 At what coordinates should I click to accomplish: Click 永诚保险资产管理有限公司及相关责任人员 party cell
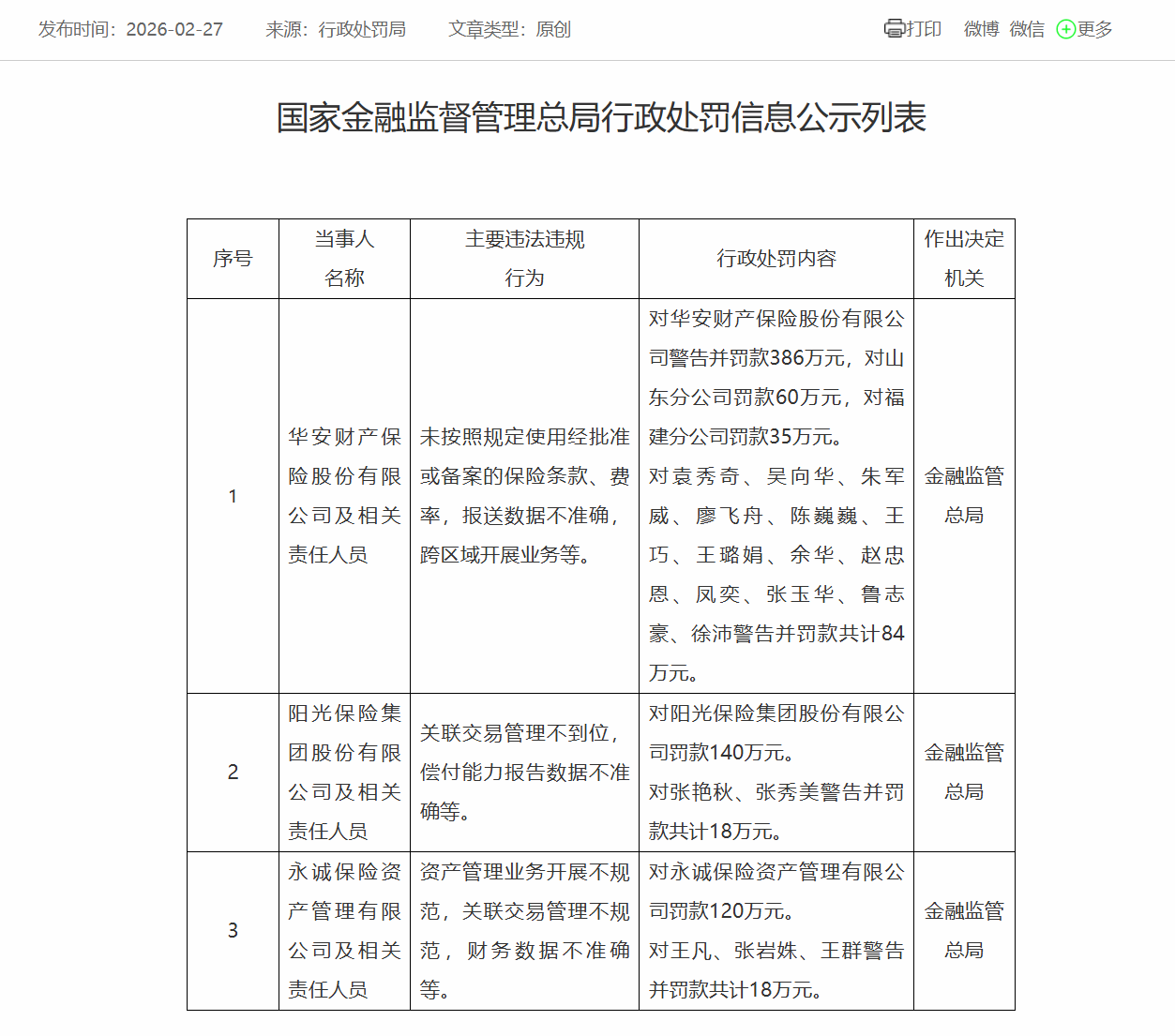[344, 931]
